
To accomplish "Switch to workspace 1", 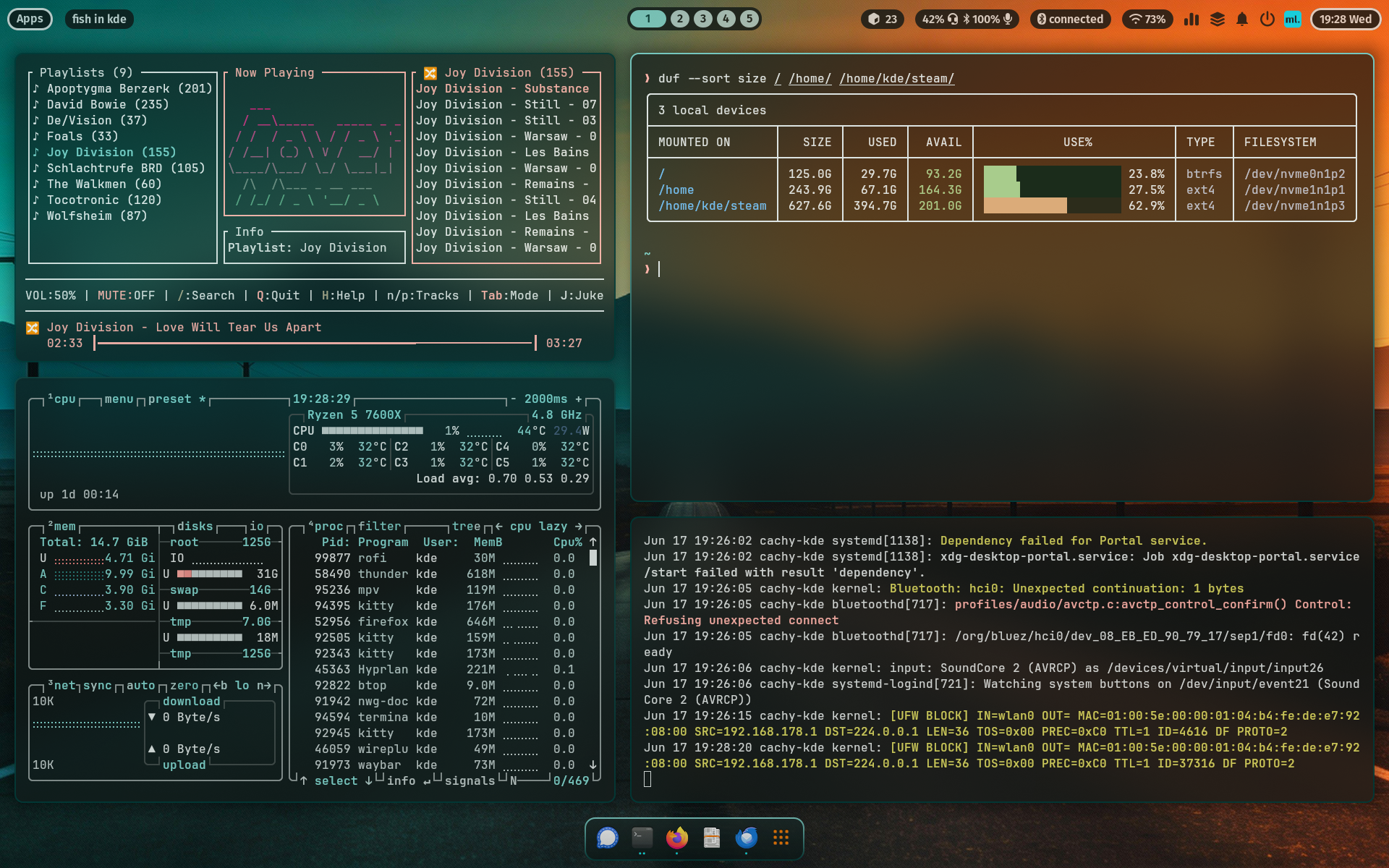I will (x=648, y=20).
